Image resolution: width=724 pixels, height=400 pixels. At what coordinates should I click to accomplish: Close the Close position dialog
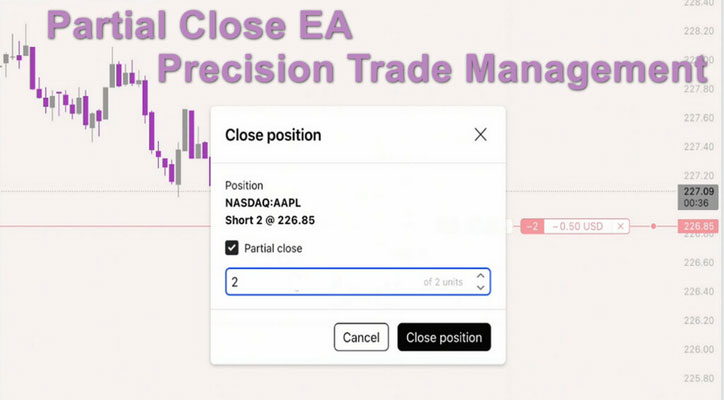(480, 134)
